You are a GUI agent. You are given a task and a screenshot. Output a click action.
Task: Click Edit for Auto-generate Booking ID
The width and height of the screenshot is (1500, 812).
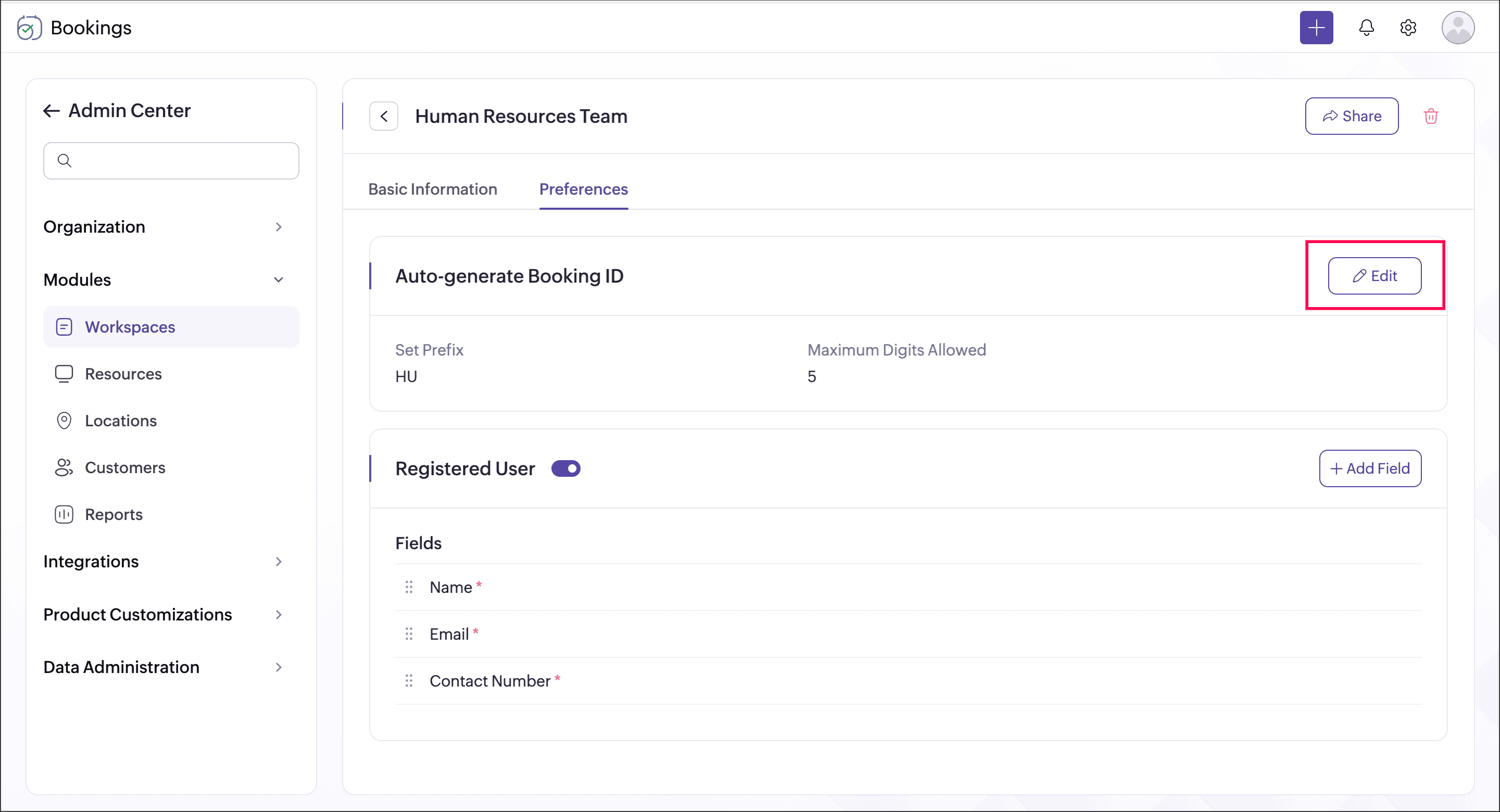(1374, 276)
